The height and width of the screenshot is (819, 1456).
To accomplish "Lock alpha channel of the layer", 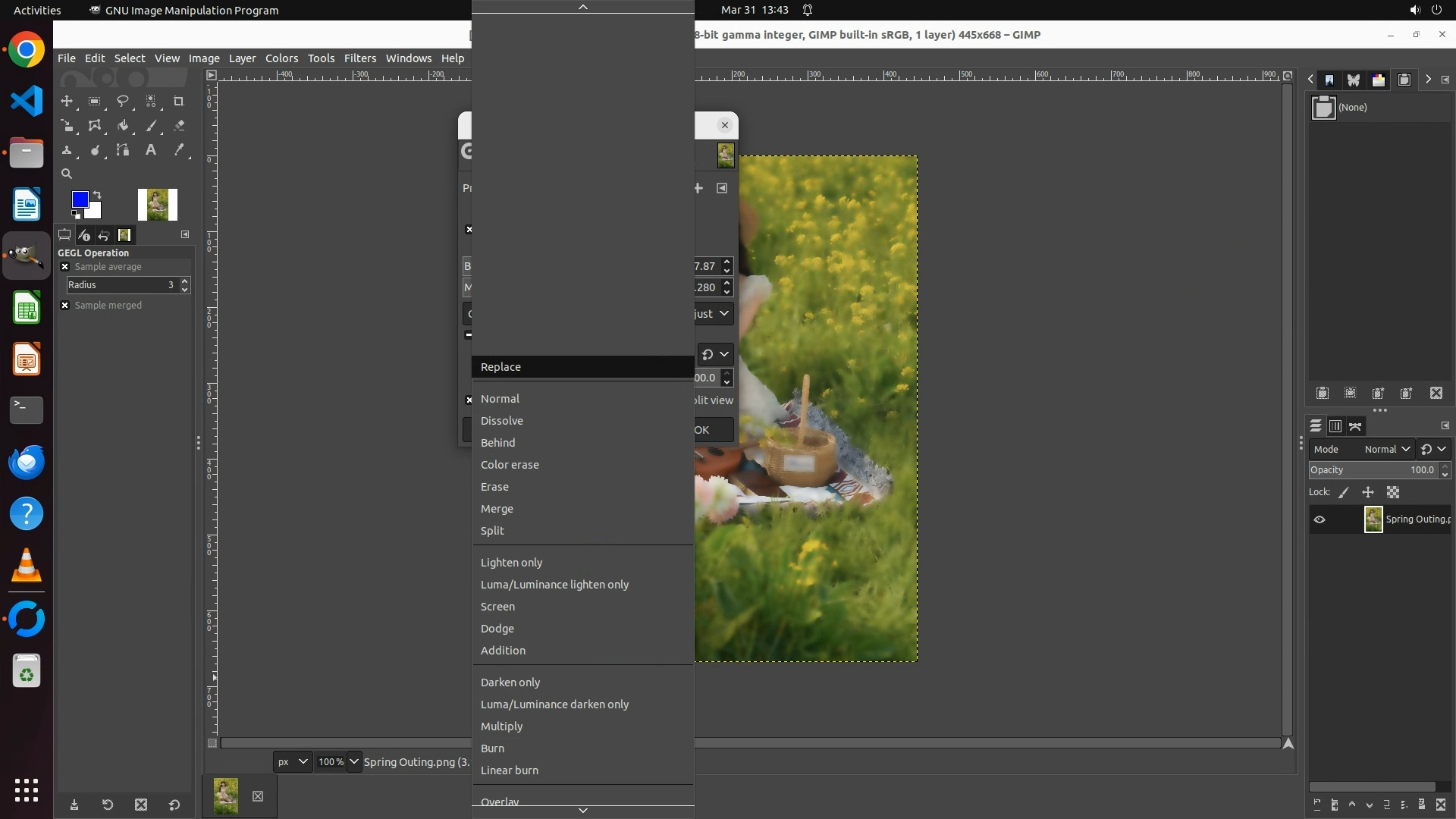I will tap(1393, 492).
